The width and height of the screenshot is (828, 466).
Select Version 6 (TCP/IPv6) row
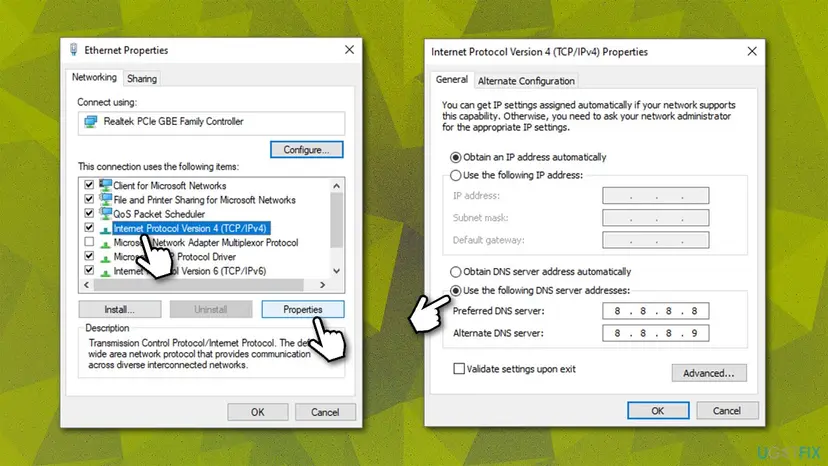click(190, 271)
